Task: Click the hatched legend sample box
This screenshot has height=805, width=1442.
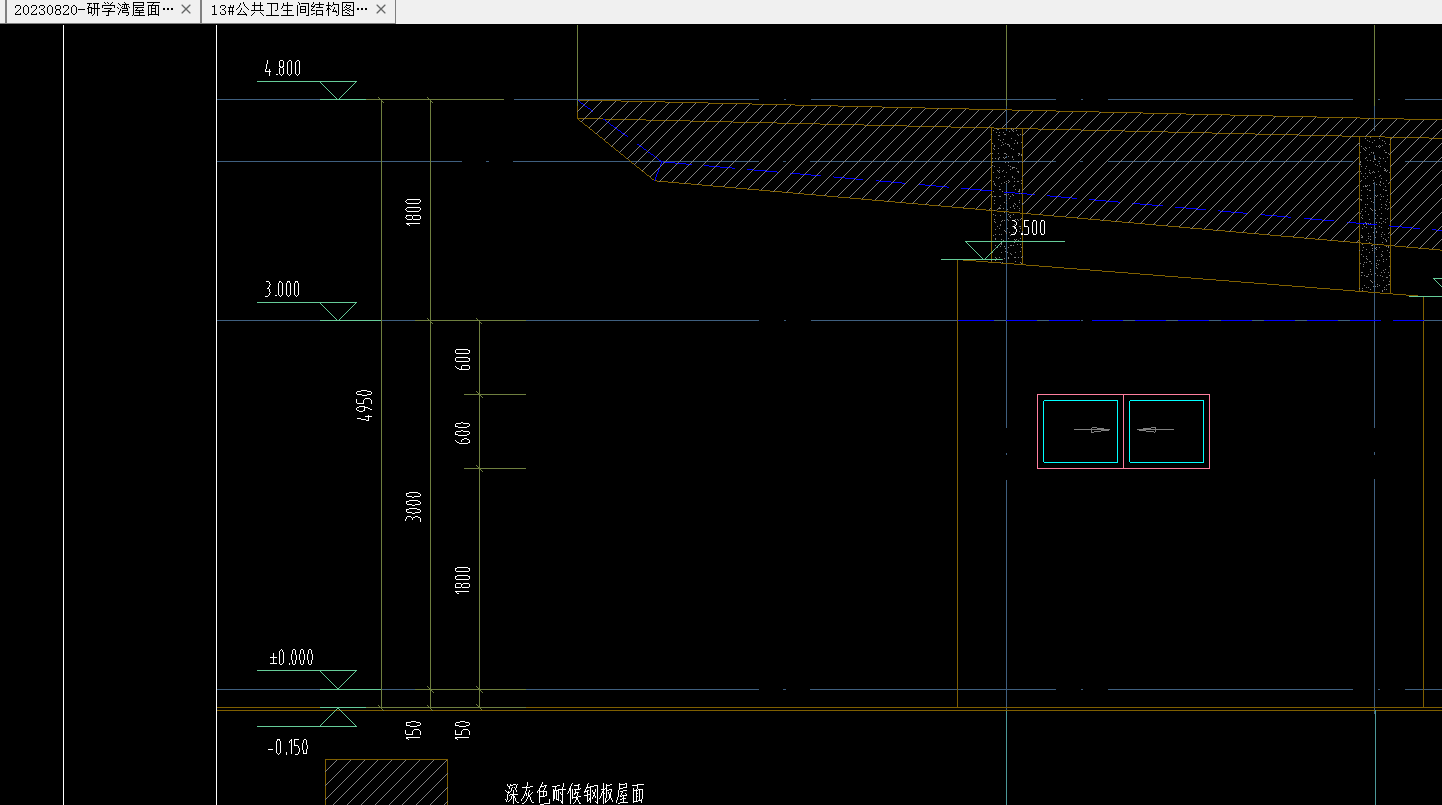Action: [x=386, y=782]
